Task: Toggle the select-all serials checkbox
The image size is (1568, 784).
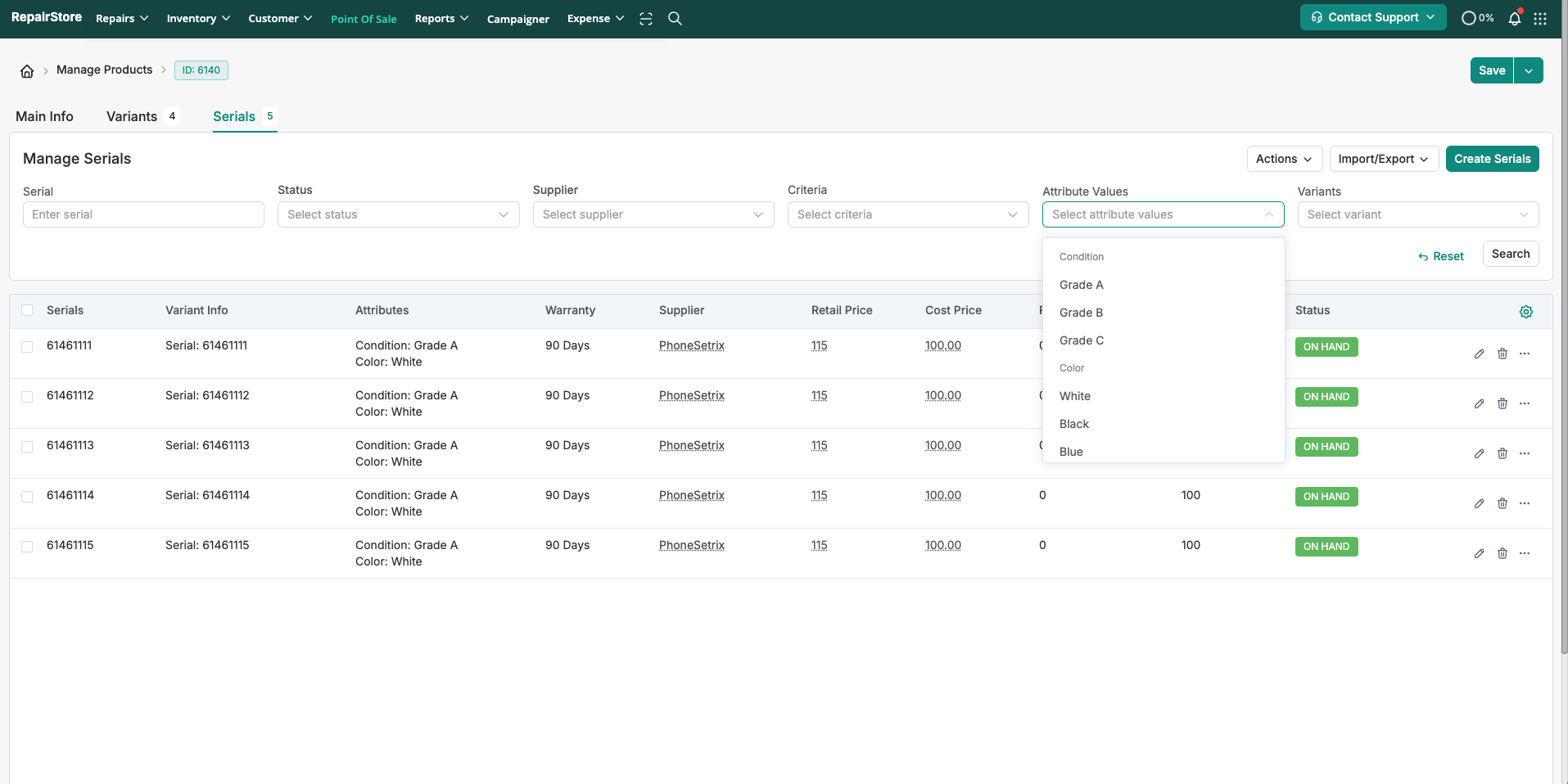Action: [27, 311]
